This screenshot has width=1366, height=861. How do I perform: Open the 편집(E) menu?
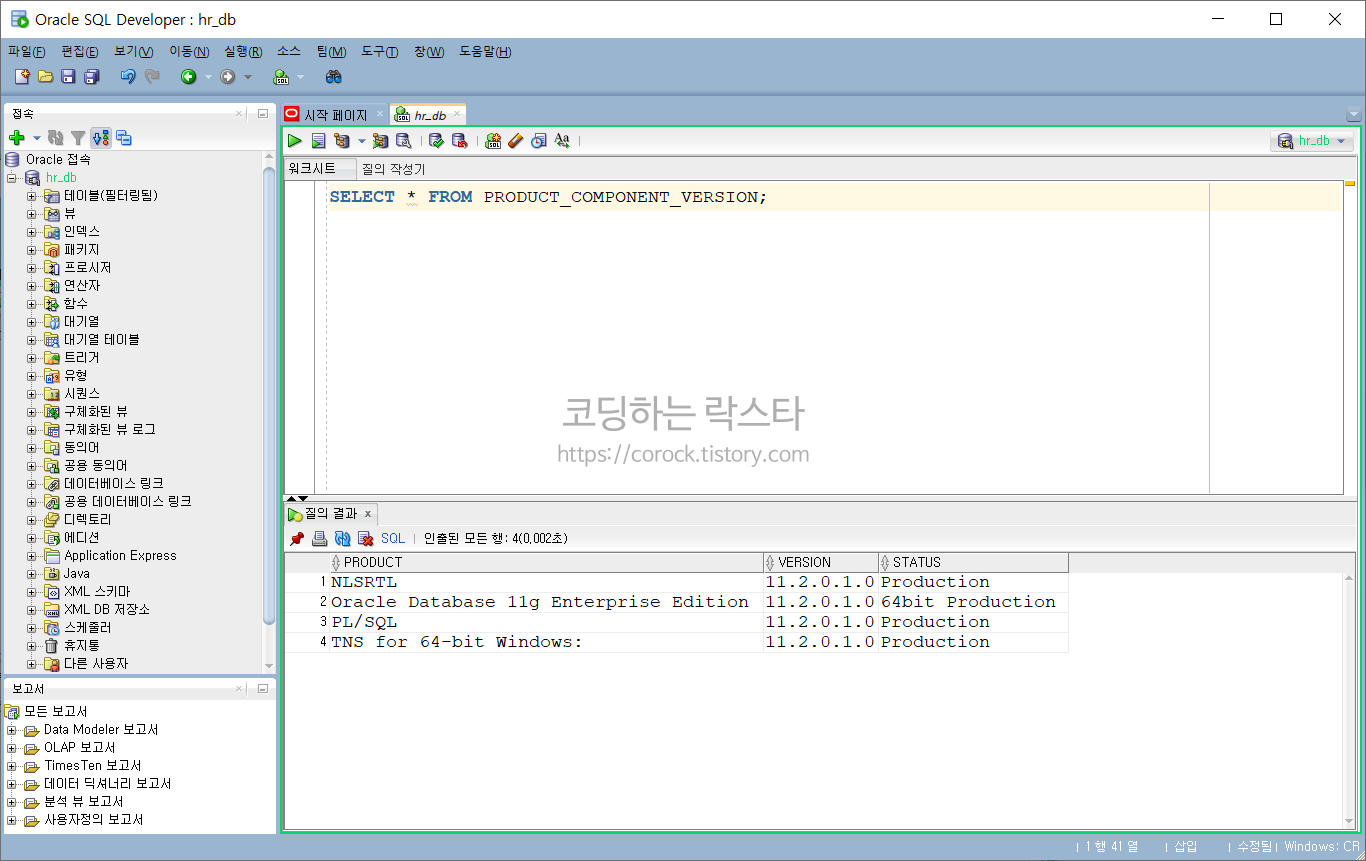[x=80, y=52]
